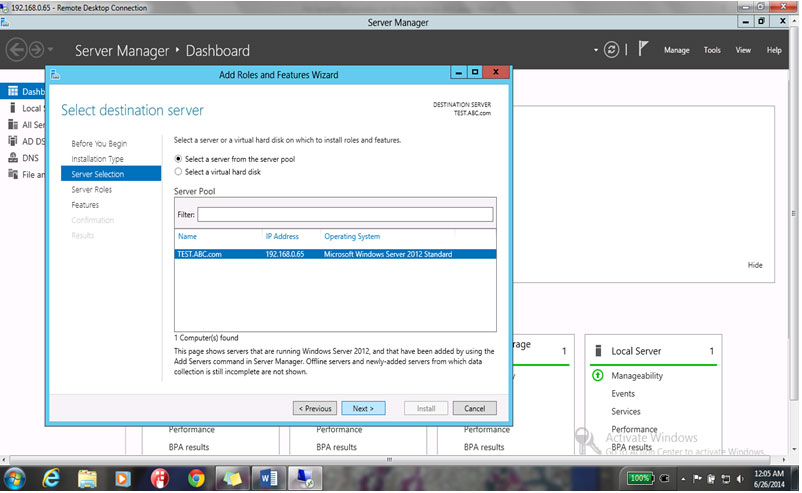Maximize the Add Roles and Features Wizard
Image resolution: width=802 pixels, height=493 pixels.
pos(475,73)
